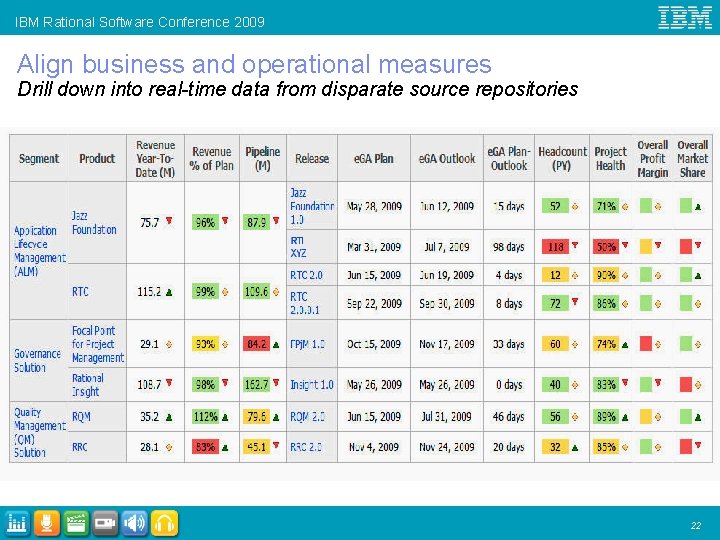Screen dimensions: 720x540
Task: Open the RQM 2.0 release link
Action: tap(307, 417)
